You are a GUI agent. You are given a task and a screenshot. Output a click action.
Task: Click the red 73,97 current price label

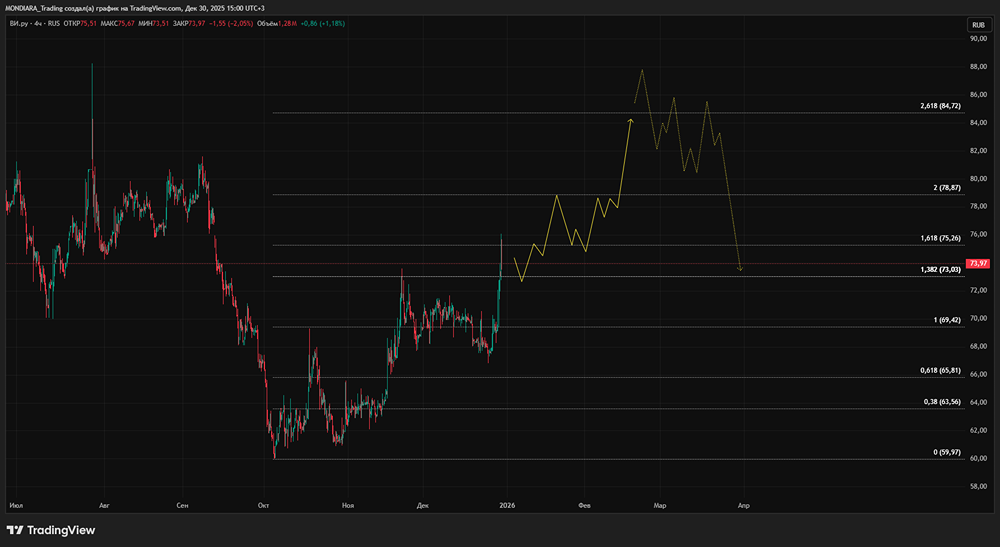click(x=978, y=263)
